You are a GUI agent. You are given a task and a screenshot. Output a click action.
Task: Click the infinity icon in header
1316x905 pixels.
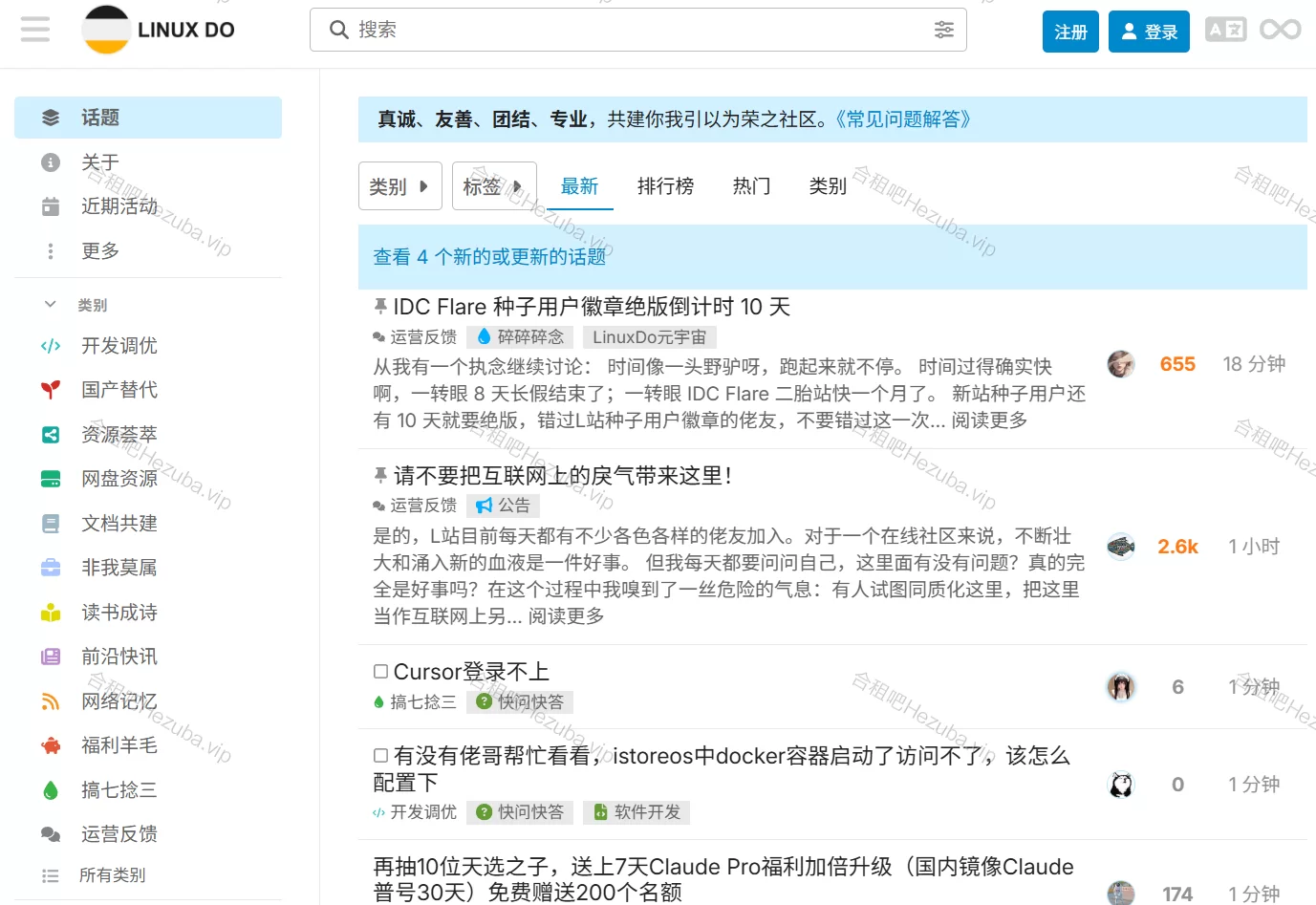point(1280,30)
